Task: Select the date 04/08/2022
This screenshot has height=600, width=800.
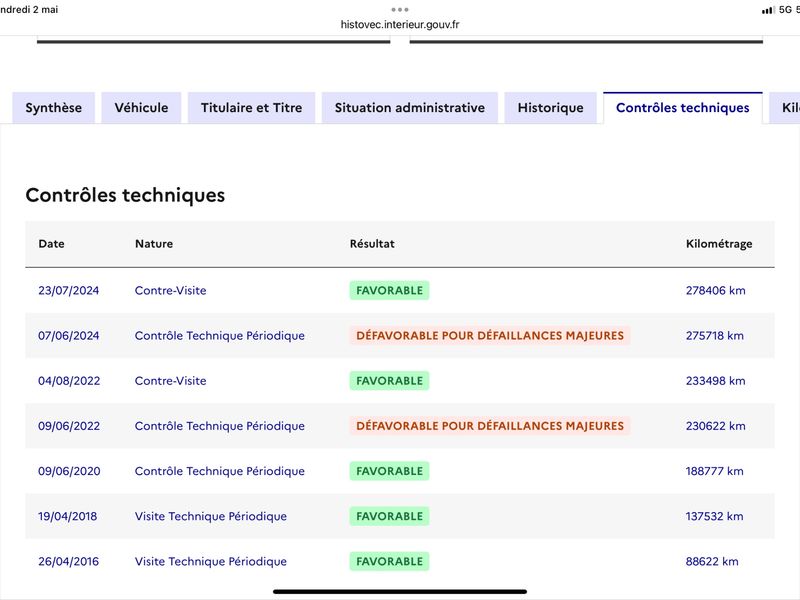Action: coord(69,381)
